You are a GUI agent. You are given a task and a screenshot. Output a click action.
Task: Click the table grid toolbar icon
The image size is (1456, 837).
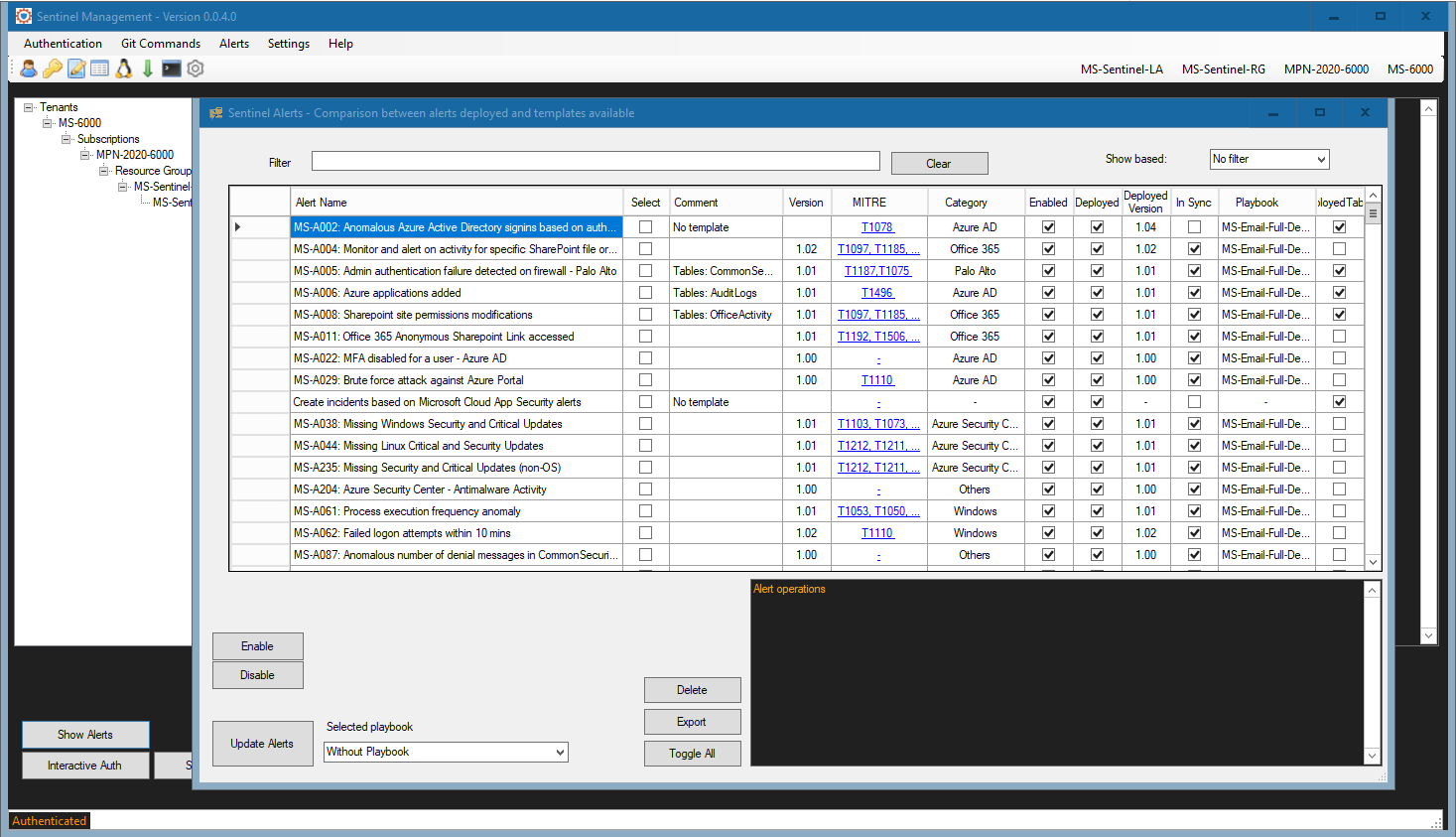[x=99, y=69]
